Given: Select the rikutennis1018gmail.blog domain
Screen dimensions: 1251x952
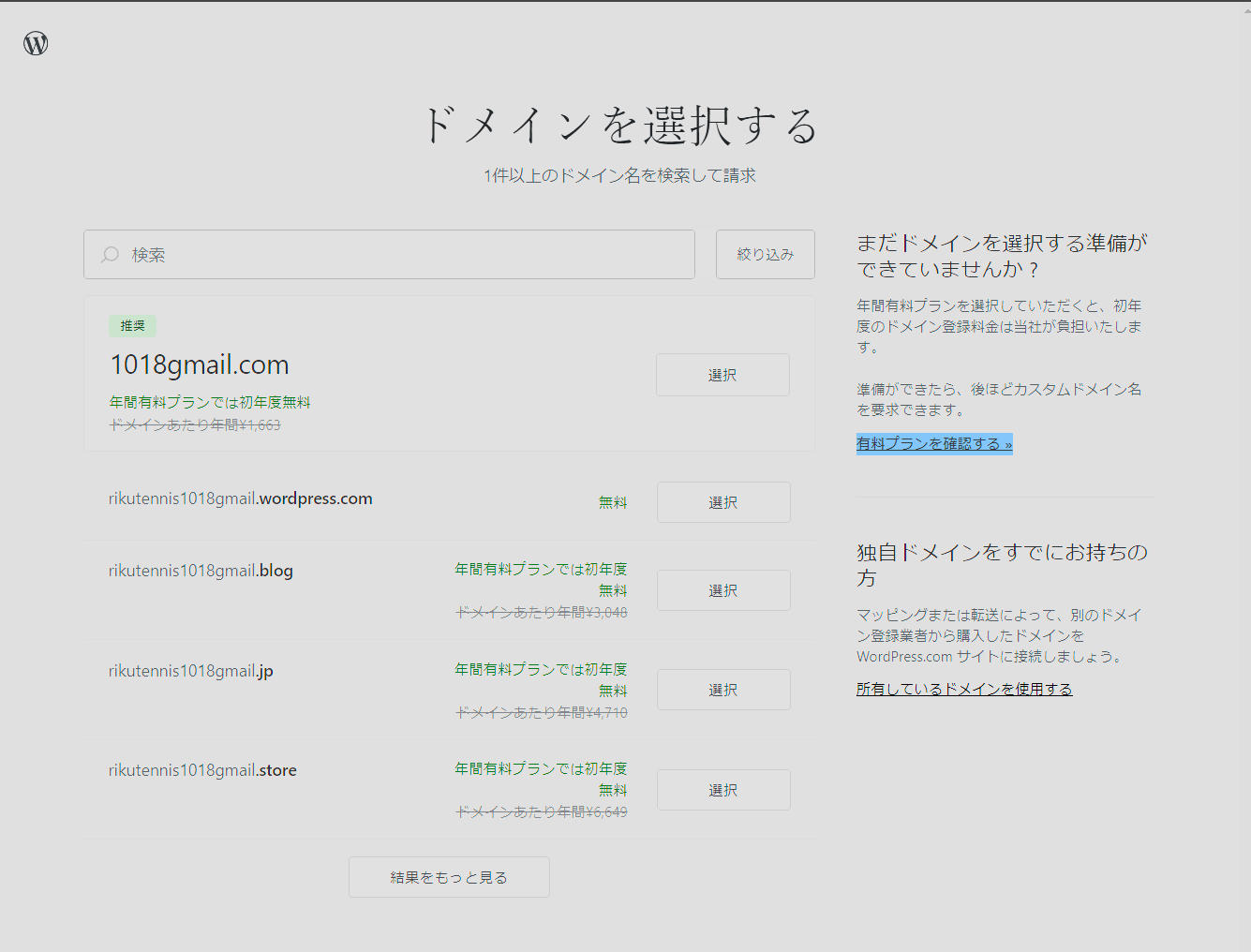Looking at the screenshot, I should pyautogui.click(x=723, y=590).
